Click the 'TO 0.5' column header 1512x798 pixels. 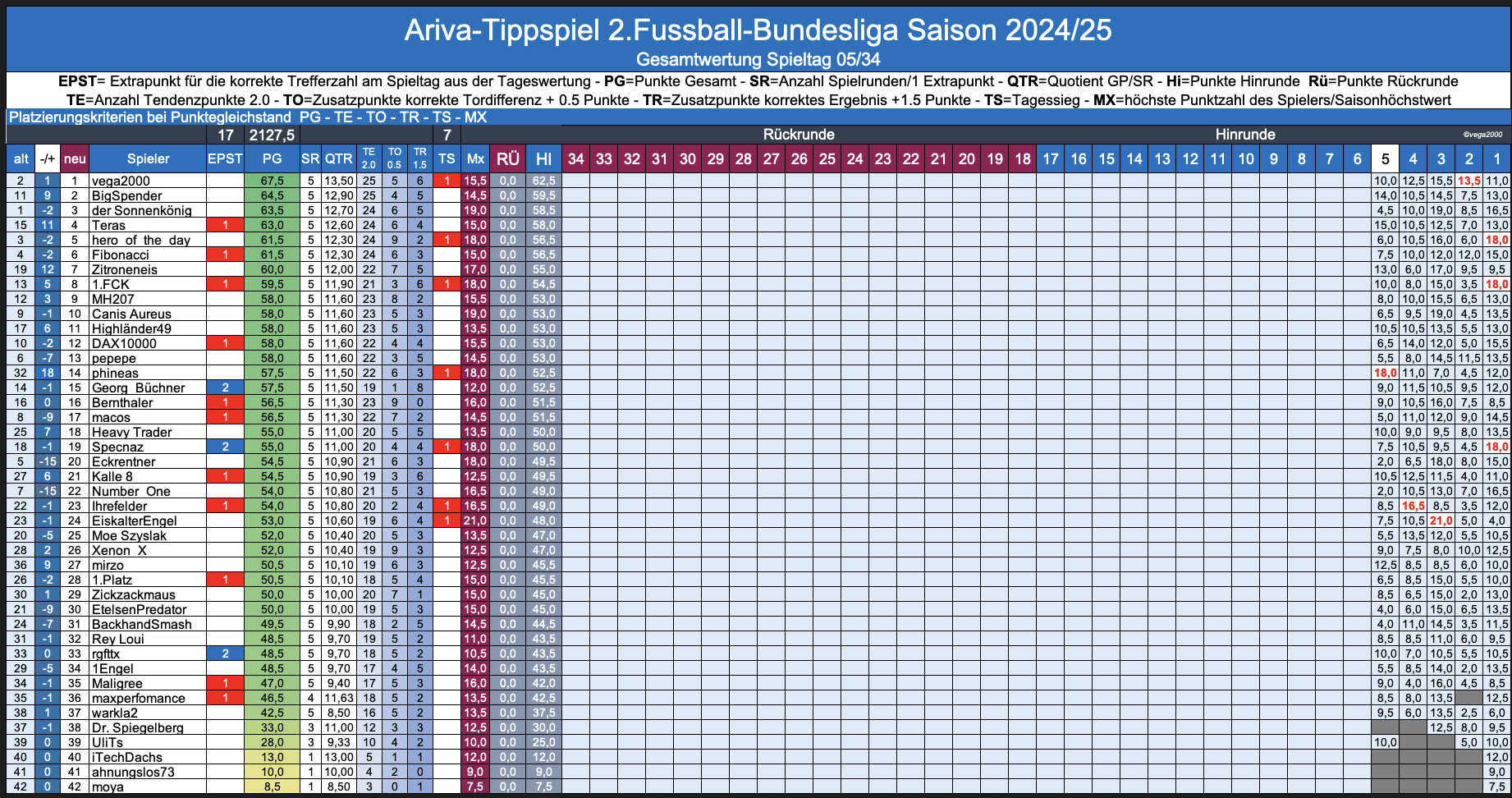tap(395, 158)
